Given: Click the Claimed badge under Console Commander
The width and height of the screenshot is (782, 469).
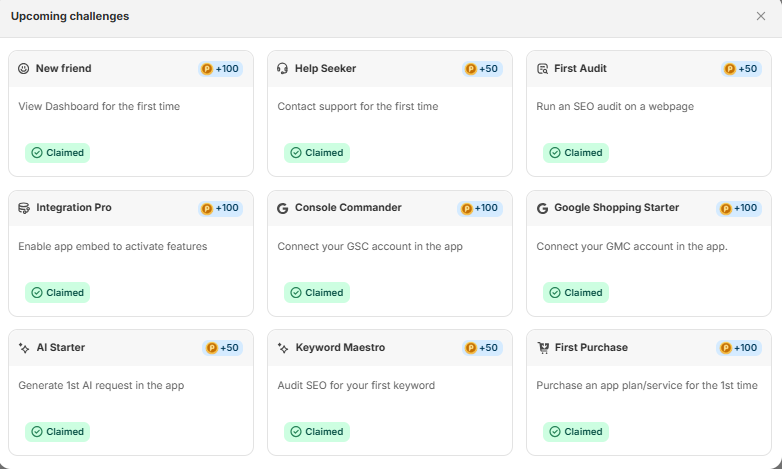Looking at the screenshot, I should (x=316, y=293).
